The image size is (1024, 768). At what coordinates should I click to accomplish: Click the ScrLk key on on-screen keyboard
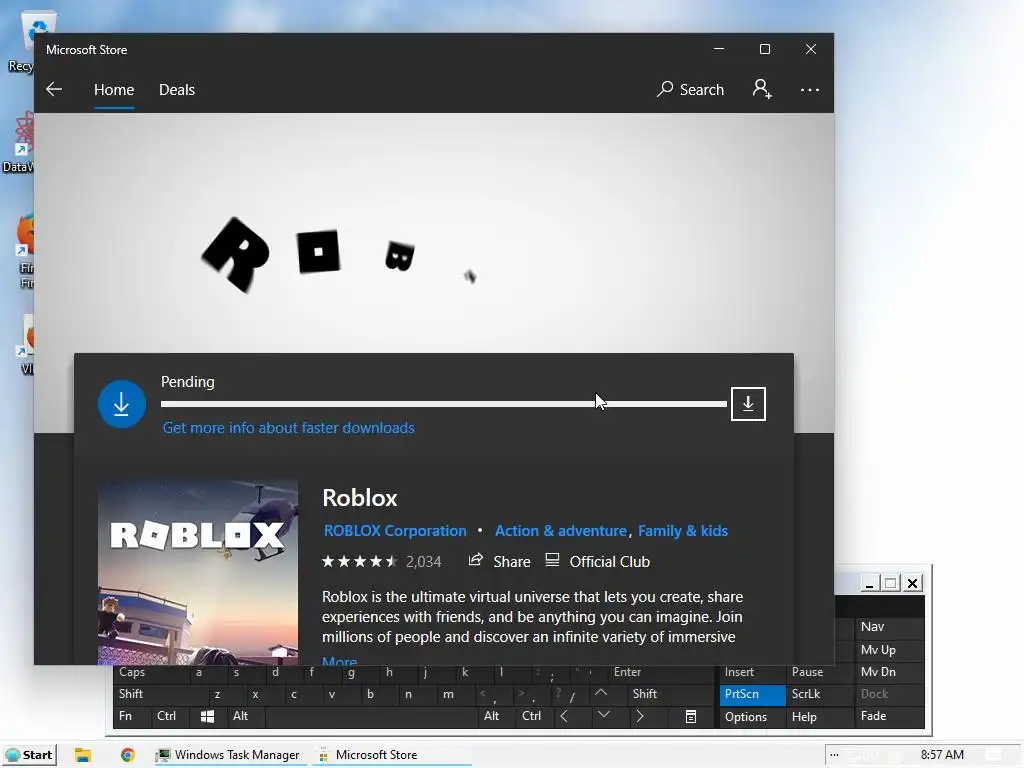click(819, 694)
